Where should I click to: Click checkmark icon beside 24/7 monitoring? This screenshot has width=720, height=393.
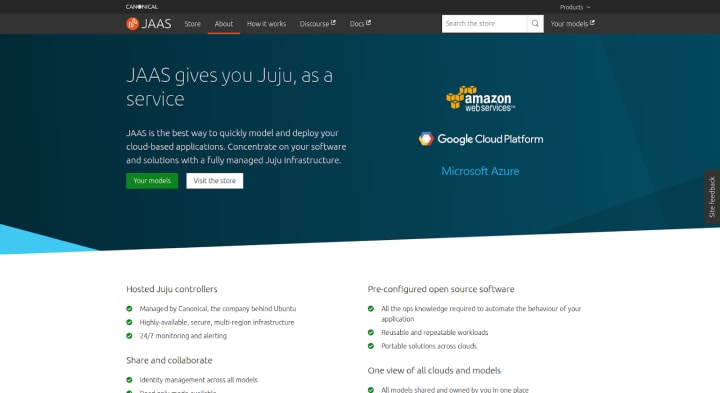(129, 336)
